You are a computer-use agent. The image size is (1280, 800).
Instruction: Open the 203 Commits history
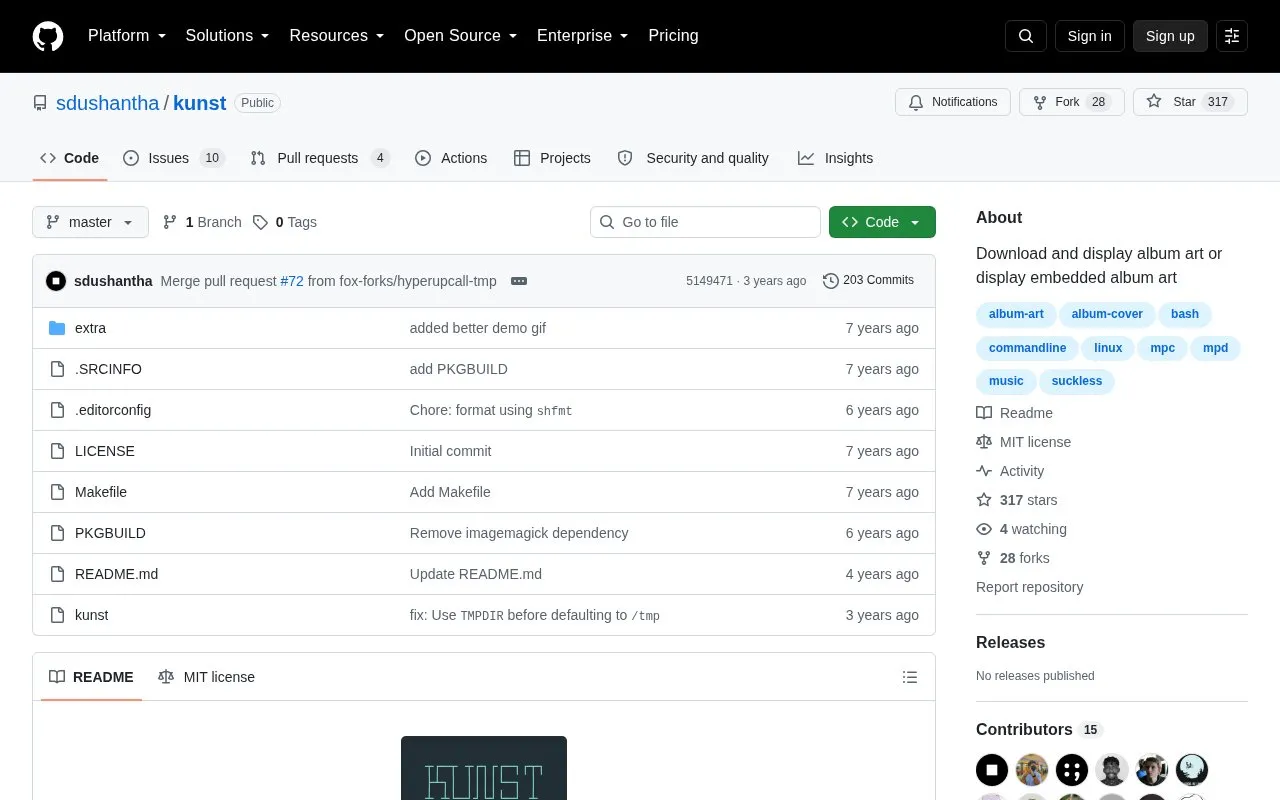coord(868,280)
